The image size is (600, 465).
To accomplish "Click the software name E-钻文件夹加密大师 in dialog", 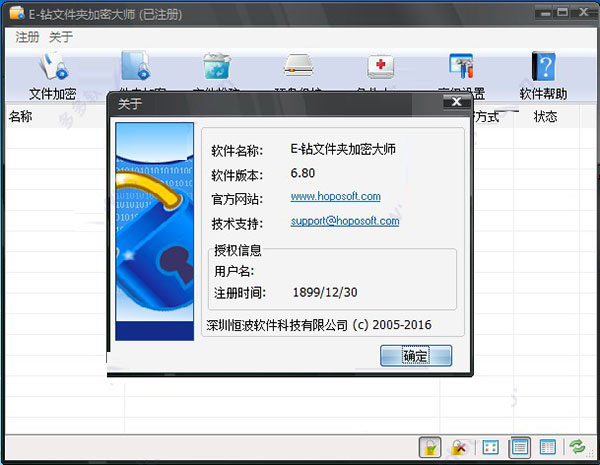I will (343, 149).
